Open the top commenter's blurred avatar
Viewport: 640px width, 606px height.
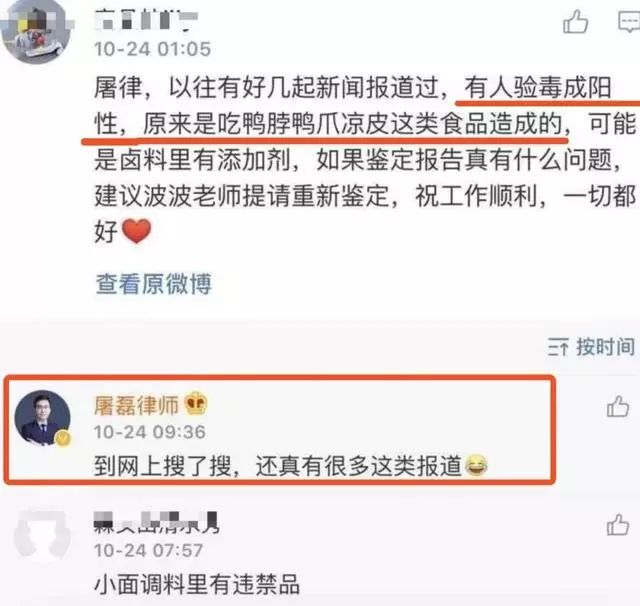[x=36, y=32]
